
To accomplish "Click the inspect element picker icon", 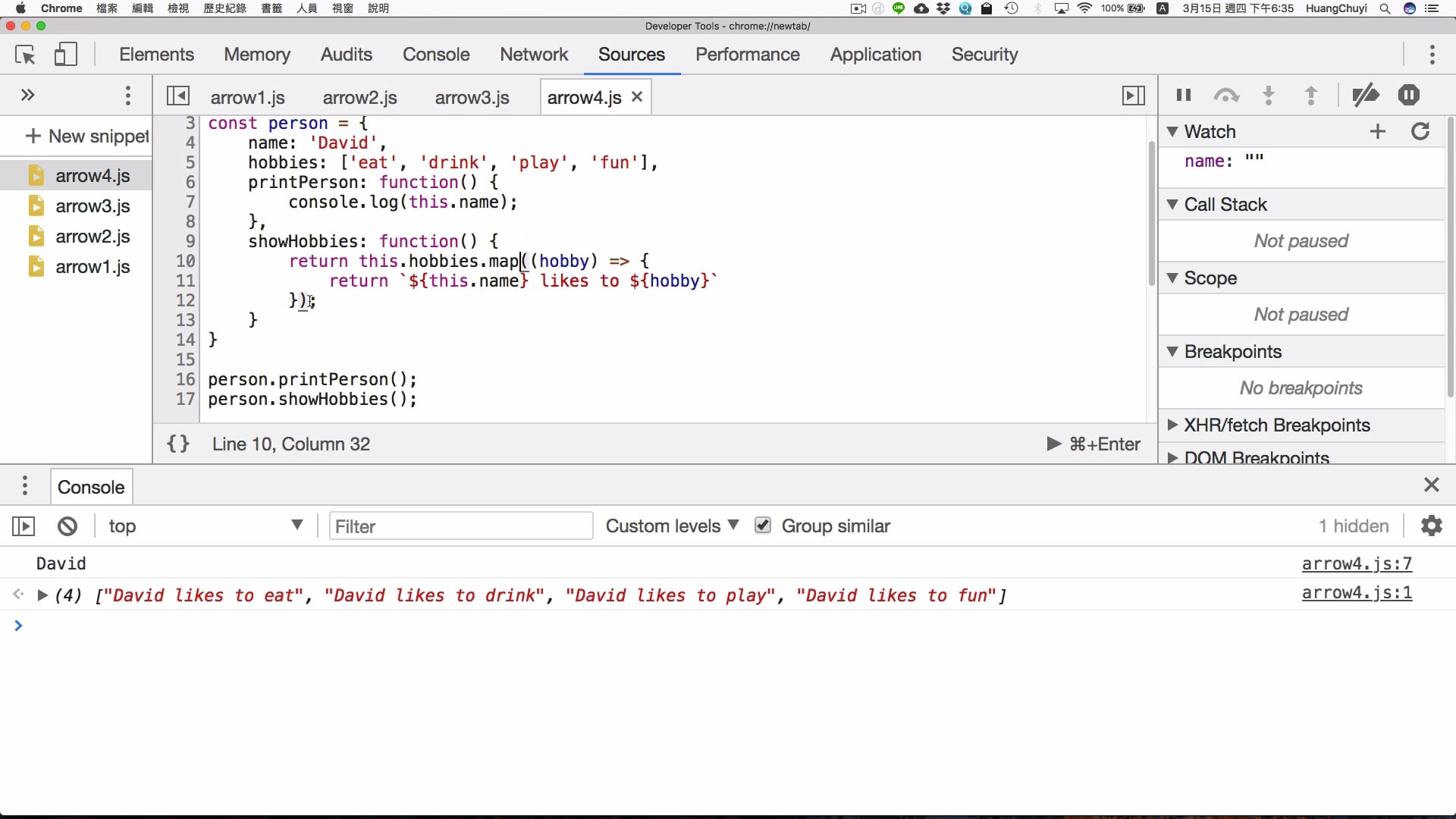I will coord(25,55).
